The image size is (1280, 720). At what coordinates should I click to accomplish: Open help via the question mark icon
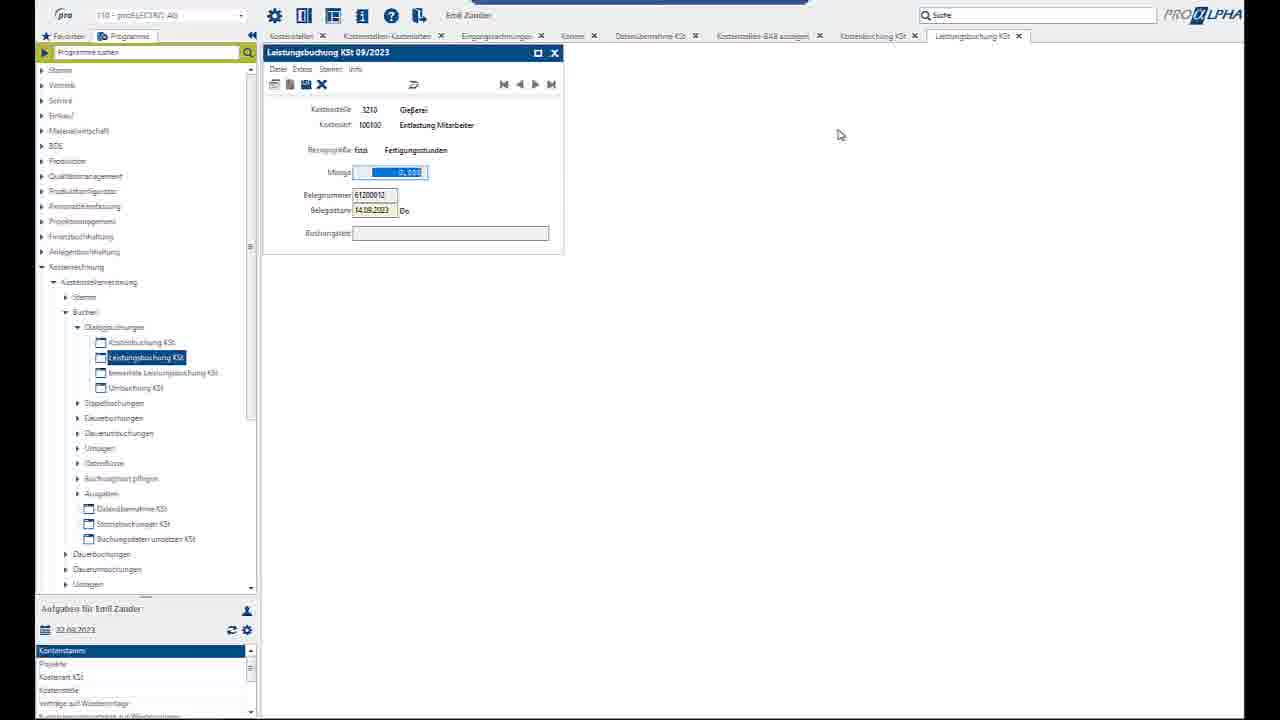click(391, 16)
